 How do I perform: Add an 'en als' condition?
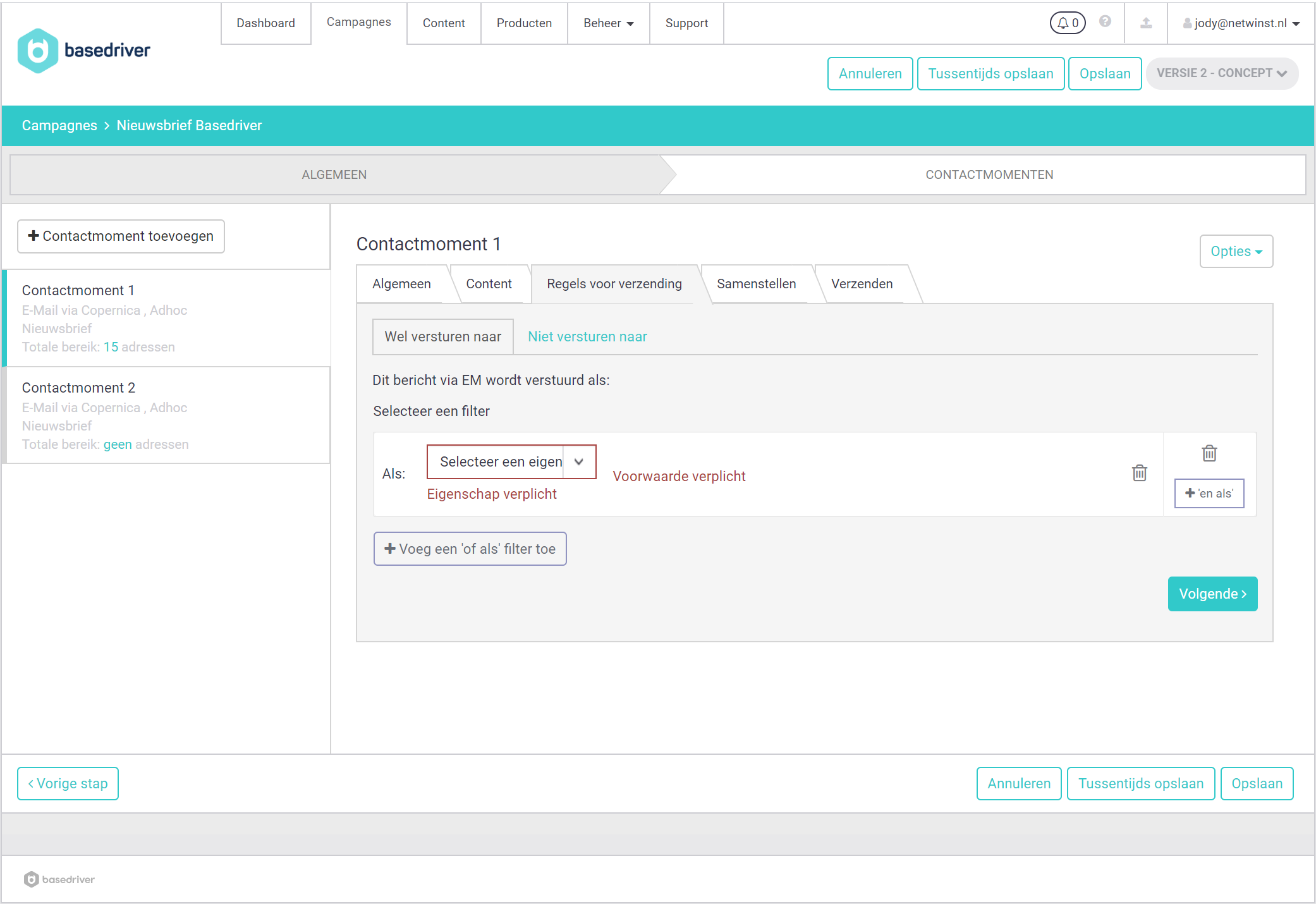[1209, 494]
